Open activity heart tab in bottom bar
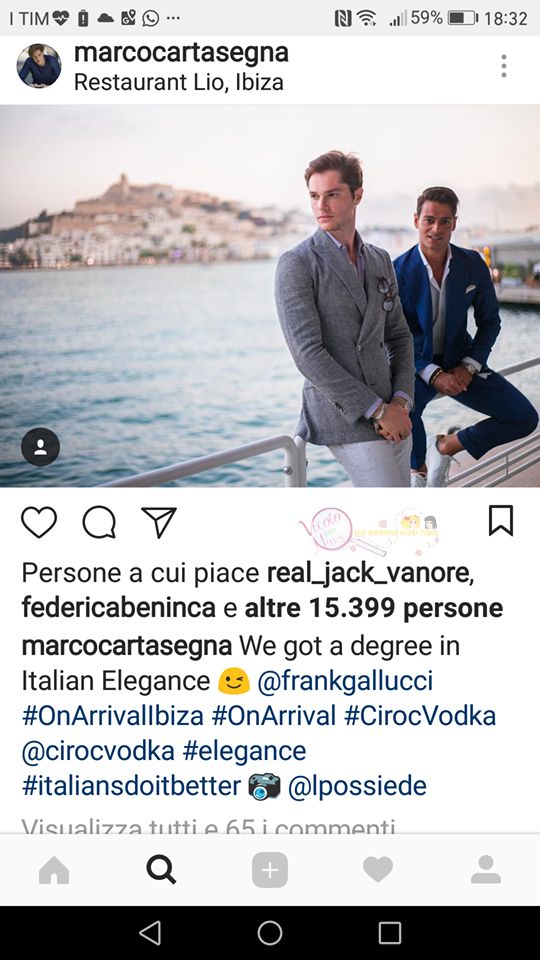Image resolution: width=540 pixels, height=960 pixels. coord(378,870)
